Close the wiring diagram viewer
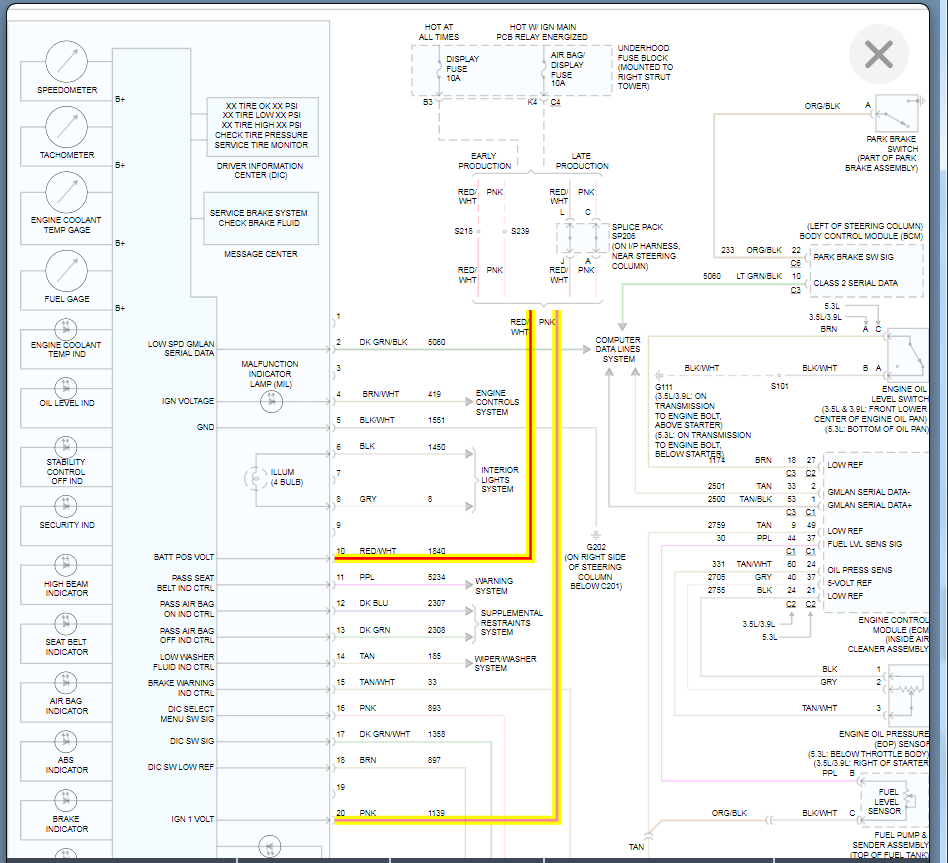The width and height of the screenshot is (948, 863). point(878,54)
